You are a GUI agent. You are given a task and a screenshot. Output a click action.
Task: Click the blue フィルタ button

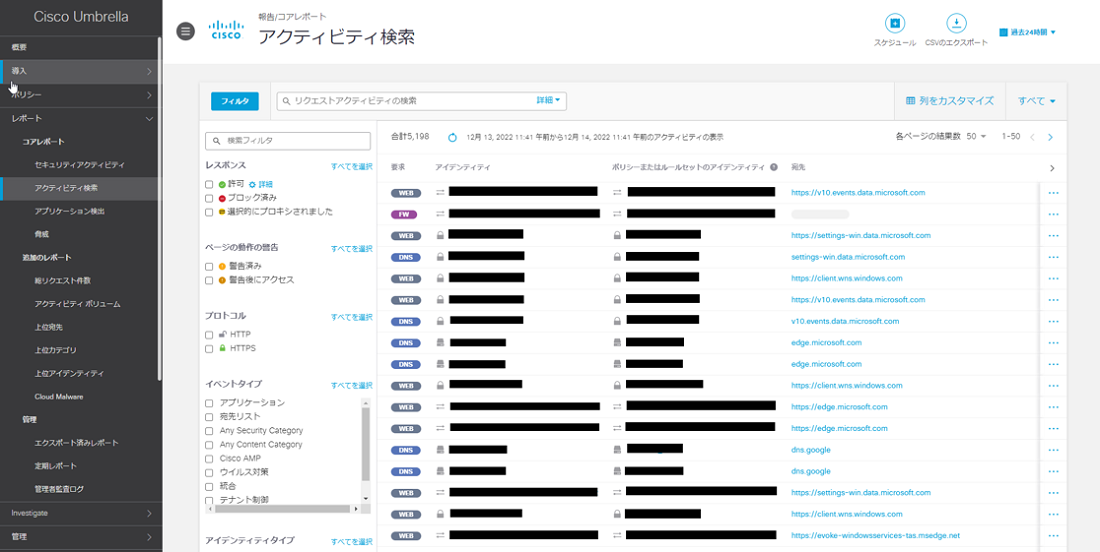[x=235, y=101]
